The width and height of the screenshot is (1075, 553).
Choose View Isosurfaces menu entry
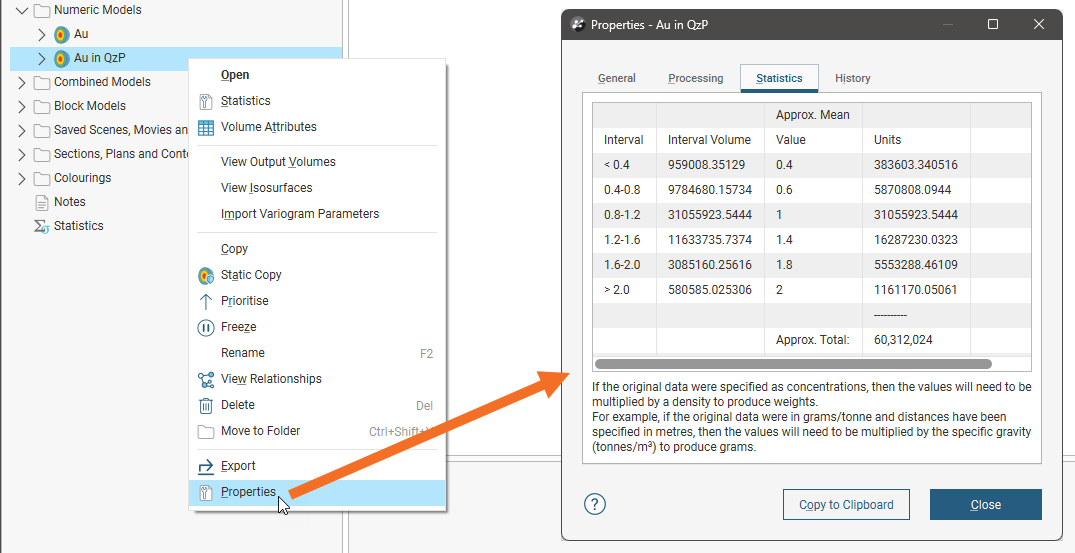[267, 188]
